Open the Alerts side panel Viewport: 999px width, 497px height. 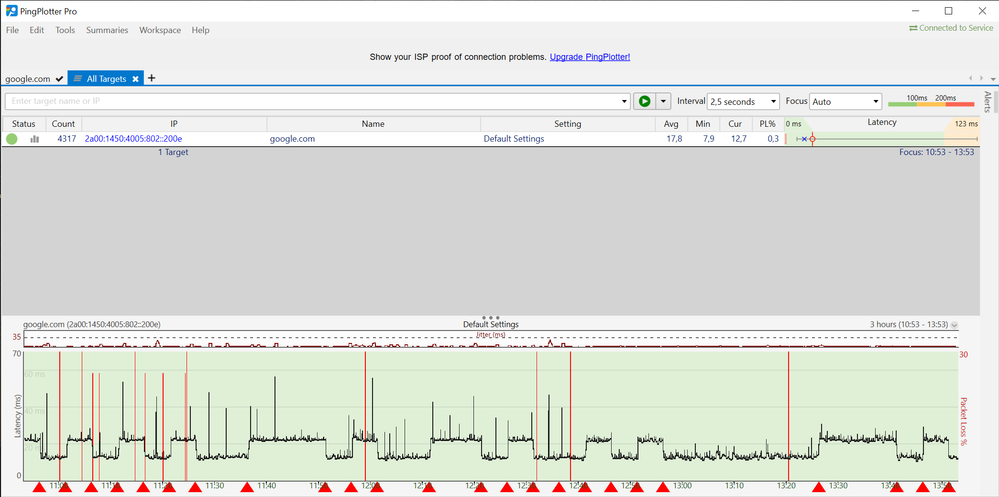click(x=988, y=101)
